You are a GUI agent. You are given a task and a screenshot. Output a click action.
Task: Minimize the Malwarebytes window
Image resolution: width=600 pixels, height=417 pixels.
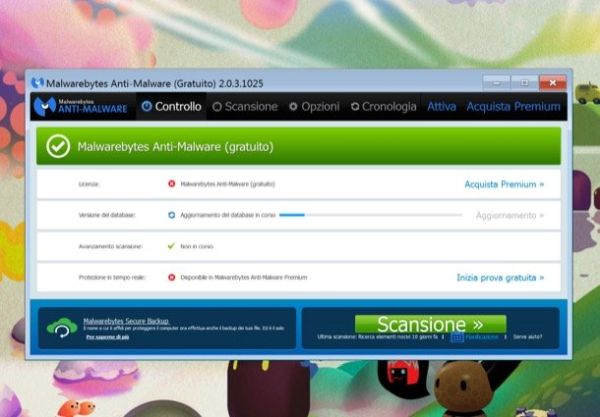click(x=496, y=83)
